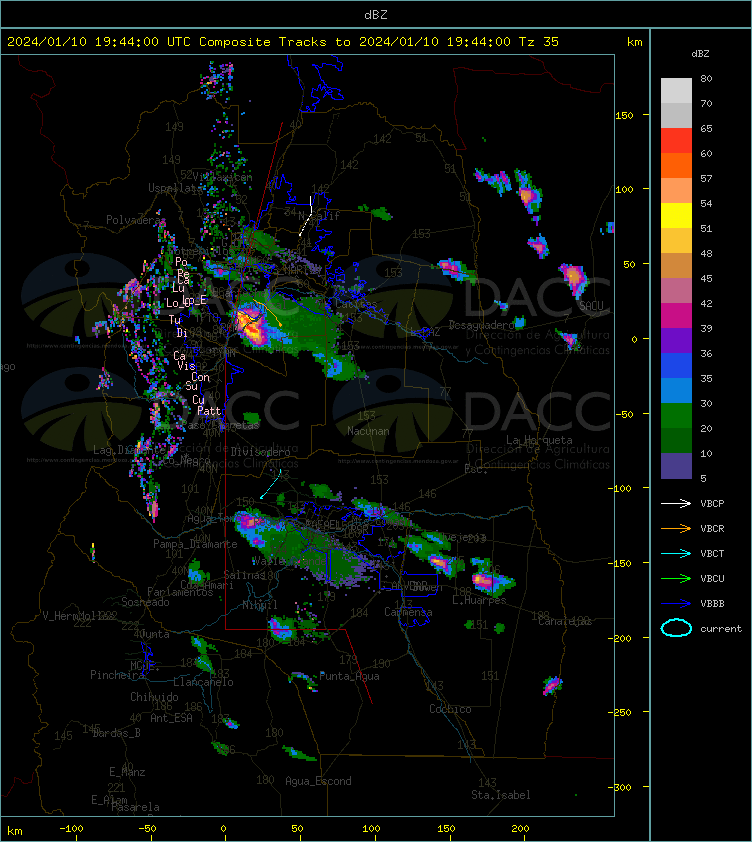Click the green VBCU arrow legend icon
Viewport: 752px width, 842px height.
click(x=676, y=578)
